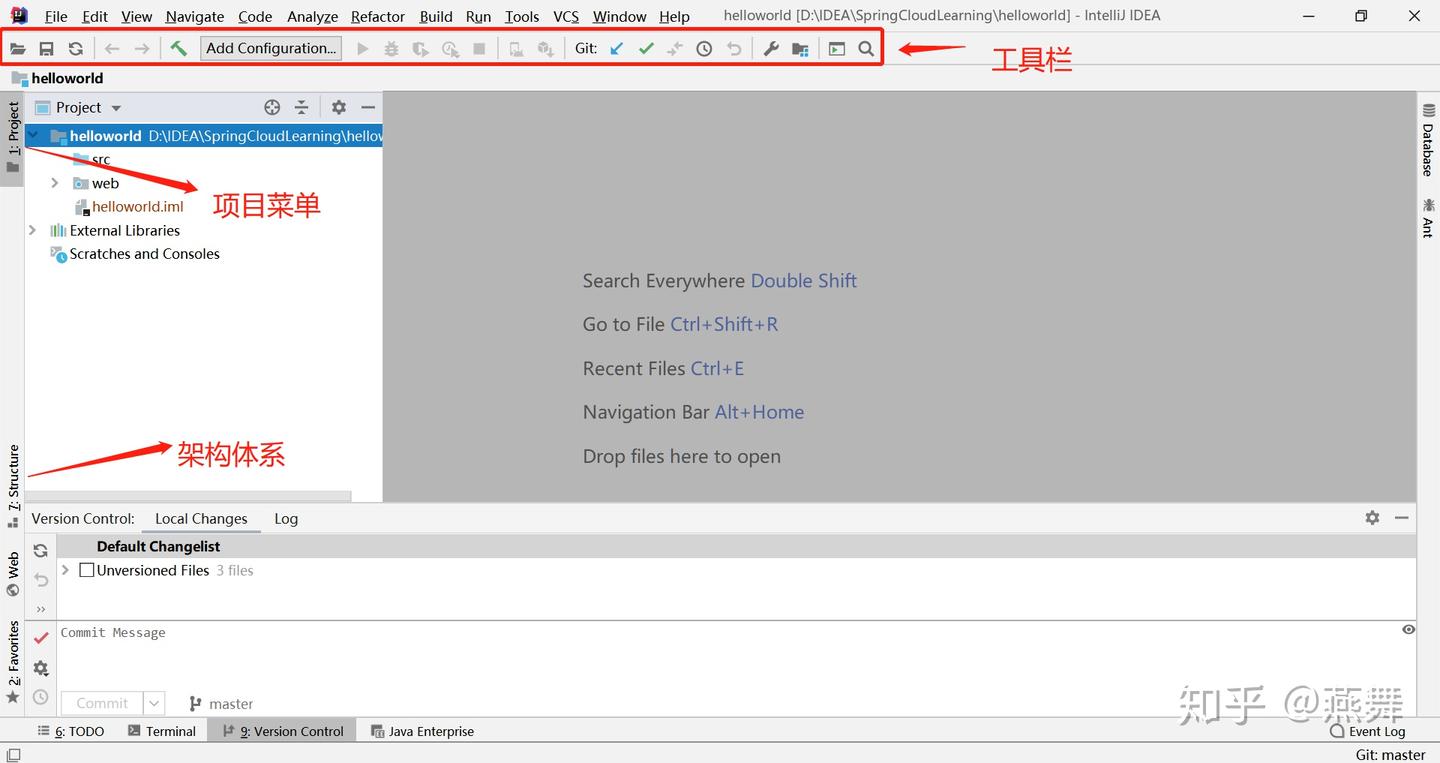Click the green Build Project hammer icon
Screen dimensions: 1440x763
pyautogui.click(x=178, y=48)
